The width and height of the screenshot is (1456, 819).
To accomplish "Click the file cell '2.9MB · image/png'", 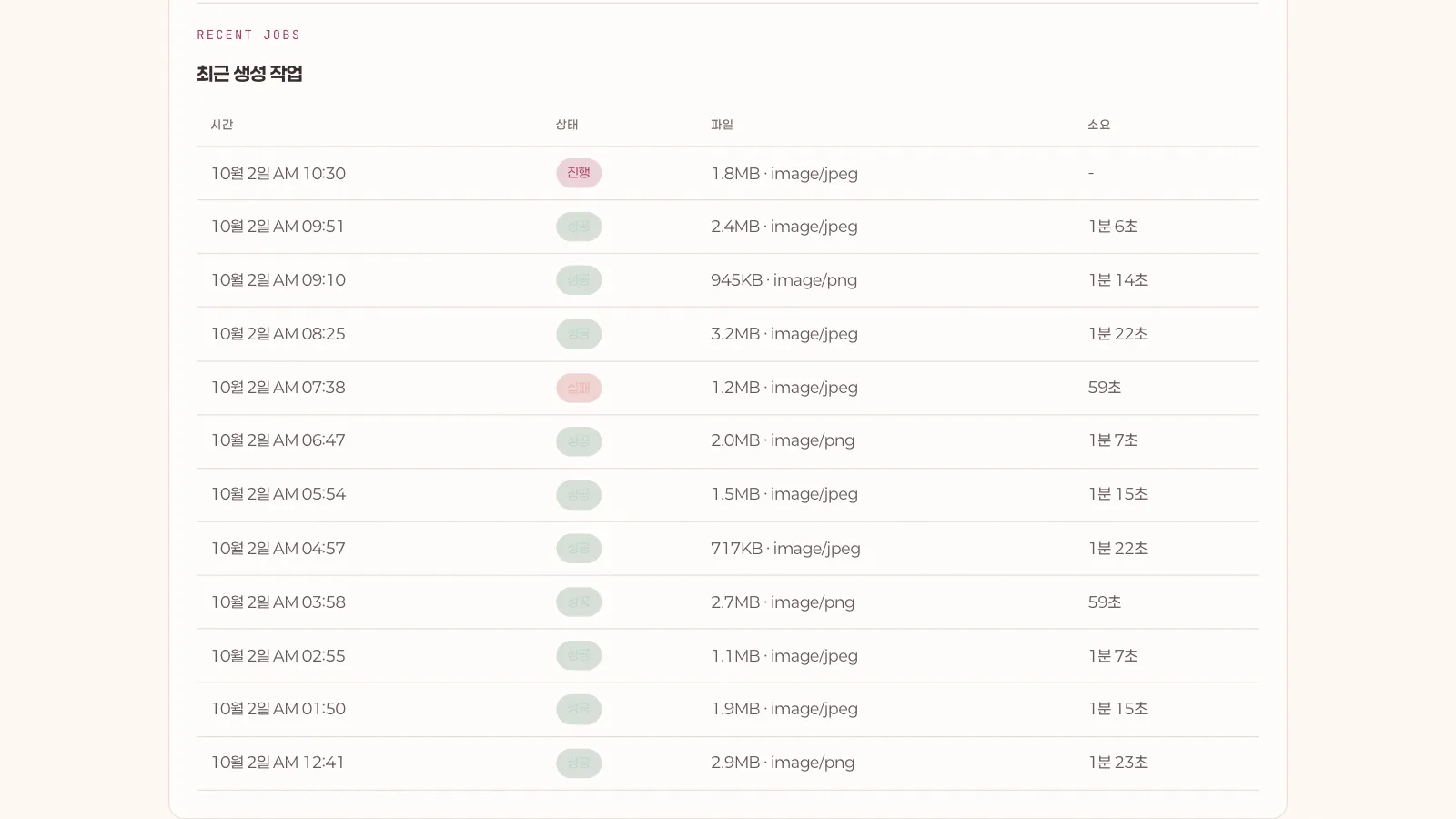I will (x=783, y=763).
